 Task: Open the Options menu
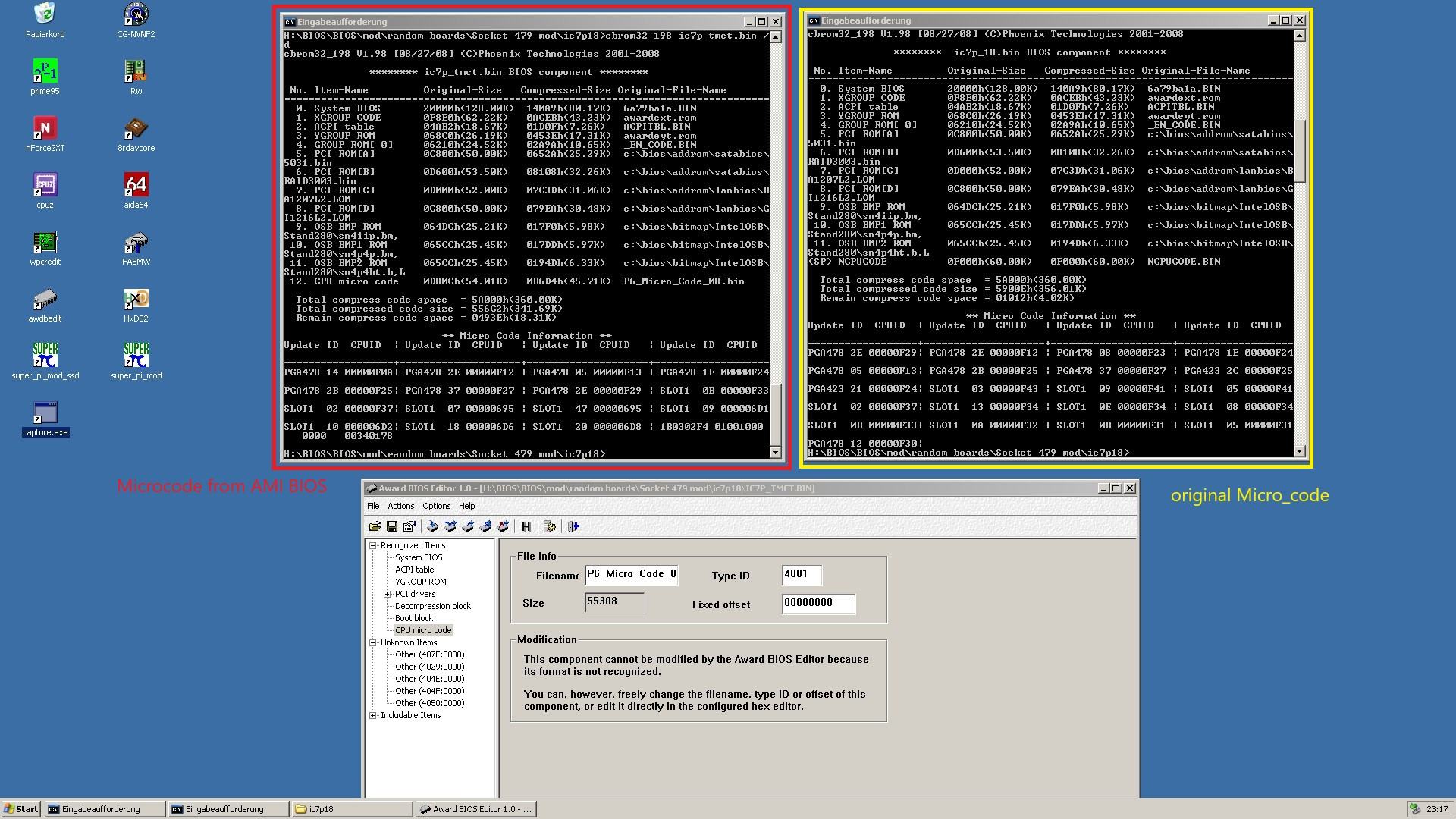click(436, 506)
